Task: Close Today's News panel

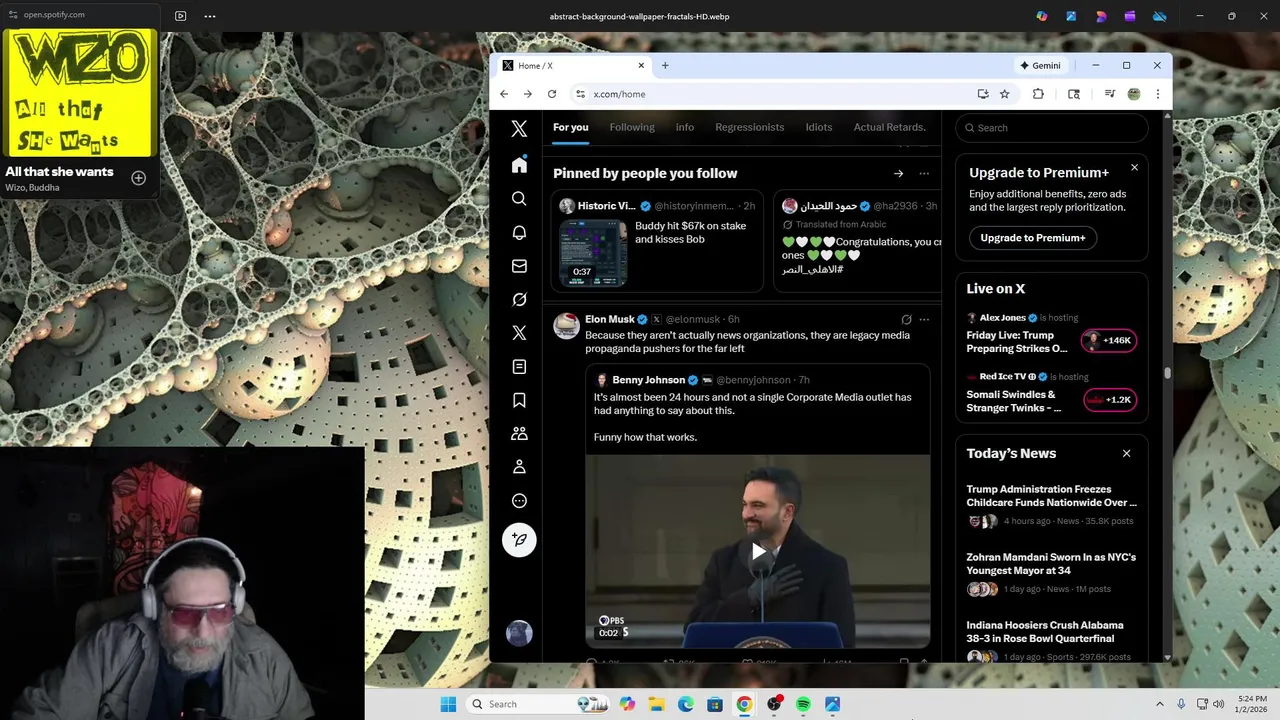Action: tap(1126, 453)
